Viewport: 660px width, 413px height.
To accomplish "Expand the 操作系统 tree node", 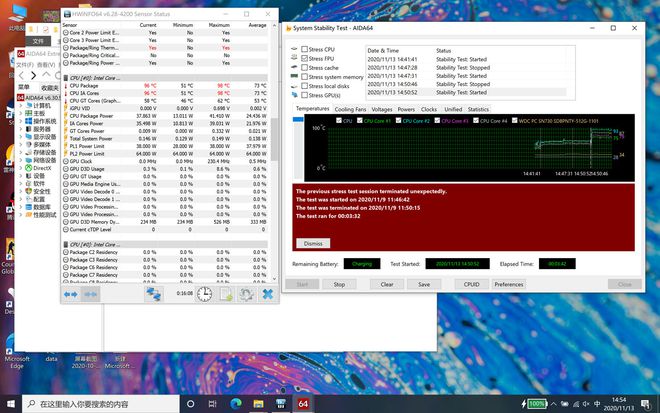I will pos(21,121).
